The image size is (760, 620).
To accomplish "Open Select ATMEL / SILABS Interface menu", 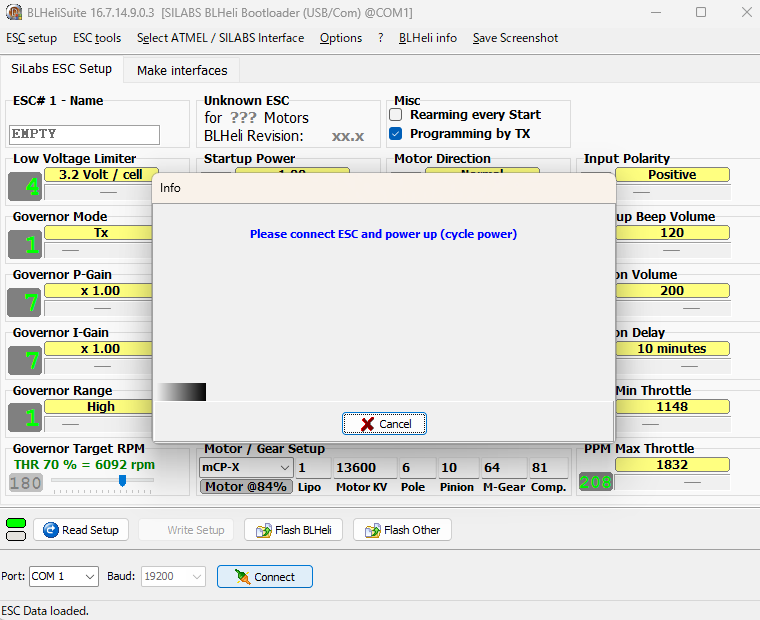I will [220, 38].
